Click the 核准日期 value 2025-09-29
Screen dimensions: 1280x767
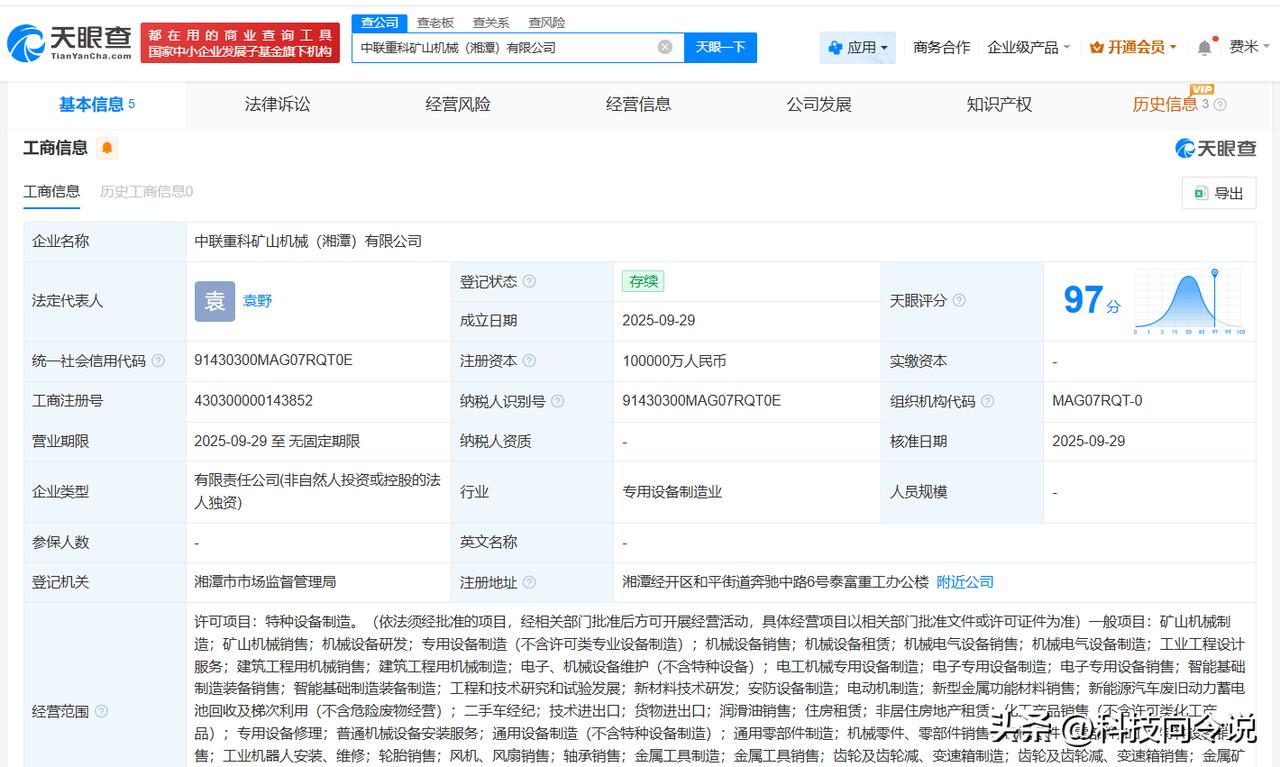pyautogui.click(x=1089, y=441)
